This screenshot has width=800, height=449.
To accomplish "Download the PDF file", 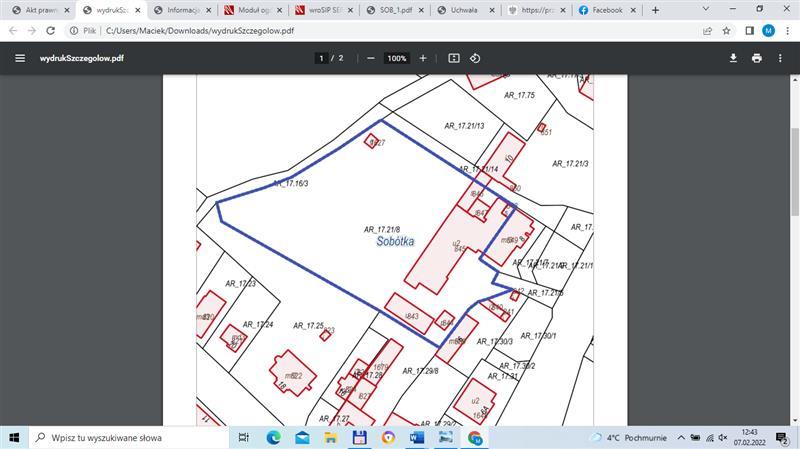I will [733, 58].
